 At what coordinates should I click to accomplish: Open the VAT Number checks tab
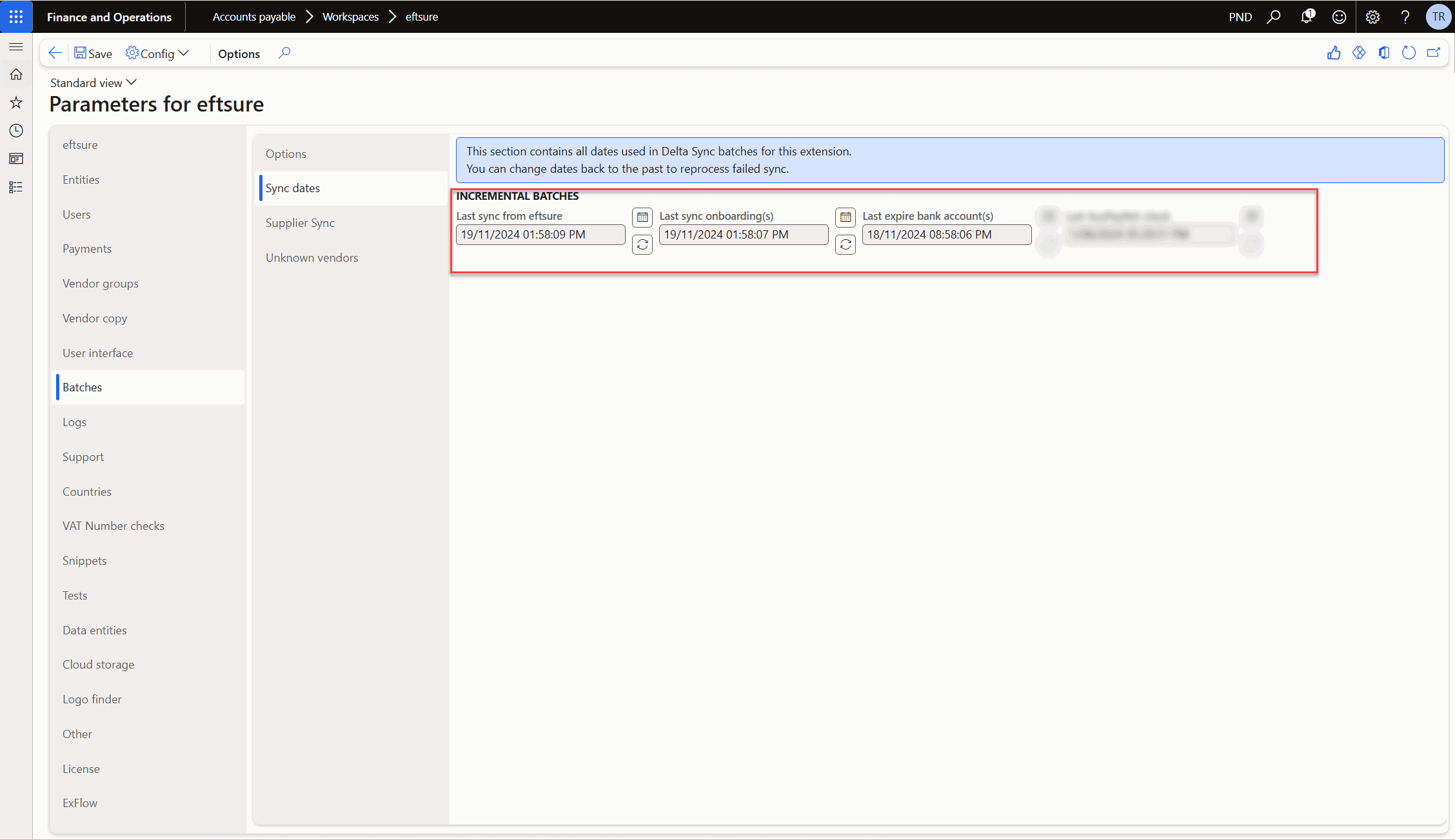point(148,526)
